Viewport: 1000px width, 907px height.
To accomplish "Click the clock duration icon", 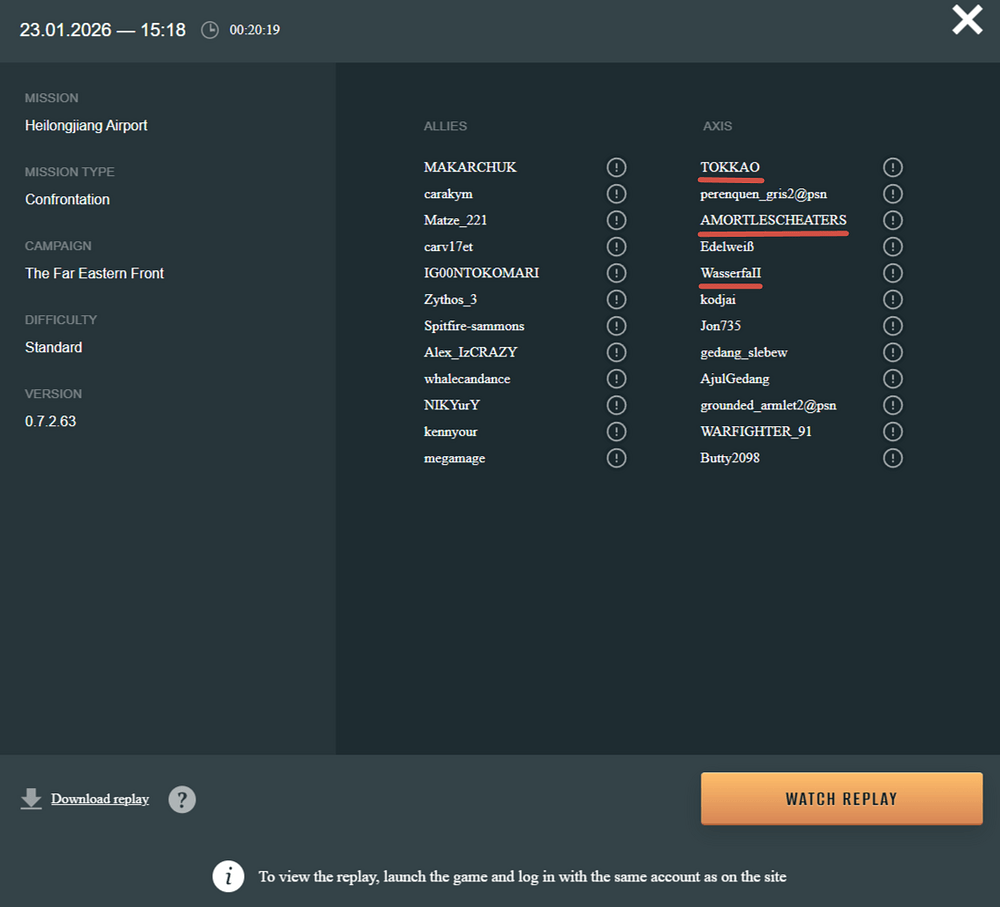I will tap(209, 30).
